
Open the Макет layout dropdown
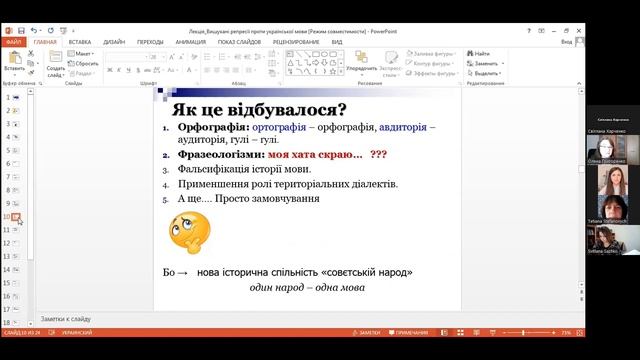point(81,53)
